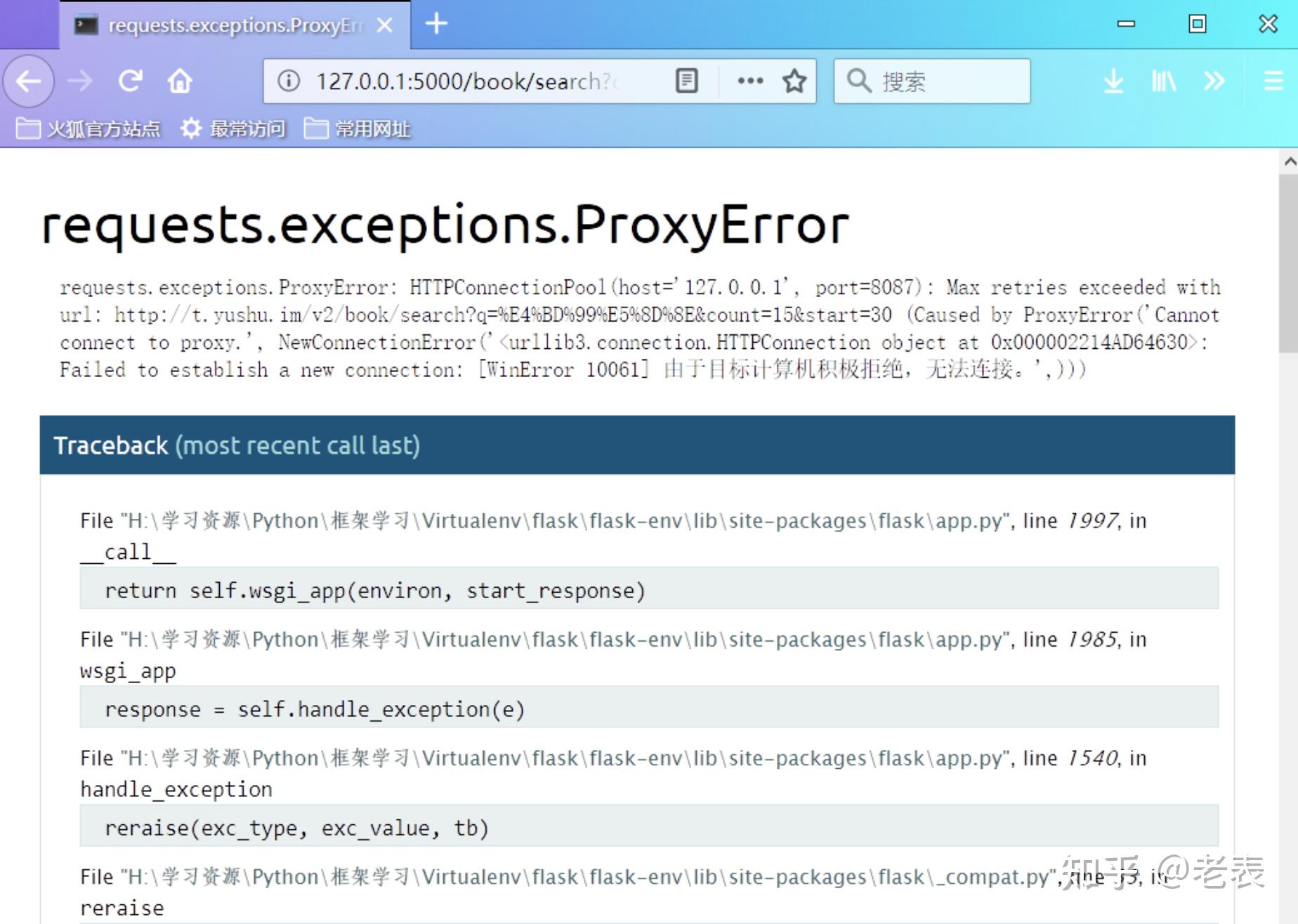Expand the toolbar overflow chevron
Image resolution: width=1298 pixels, height=924 pixels.
(1214, 81)
